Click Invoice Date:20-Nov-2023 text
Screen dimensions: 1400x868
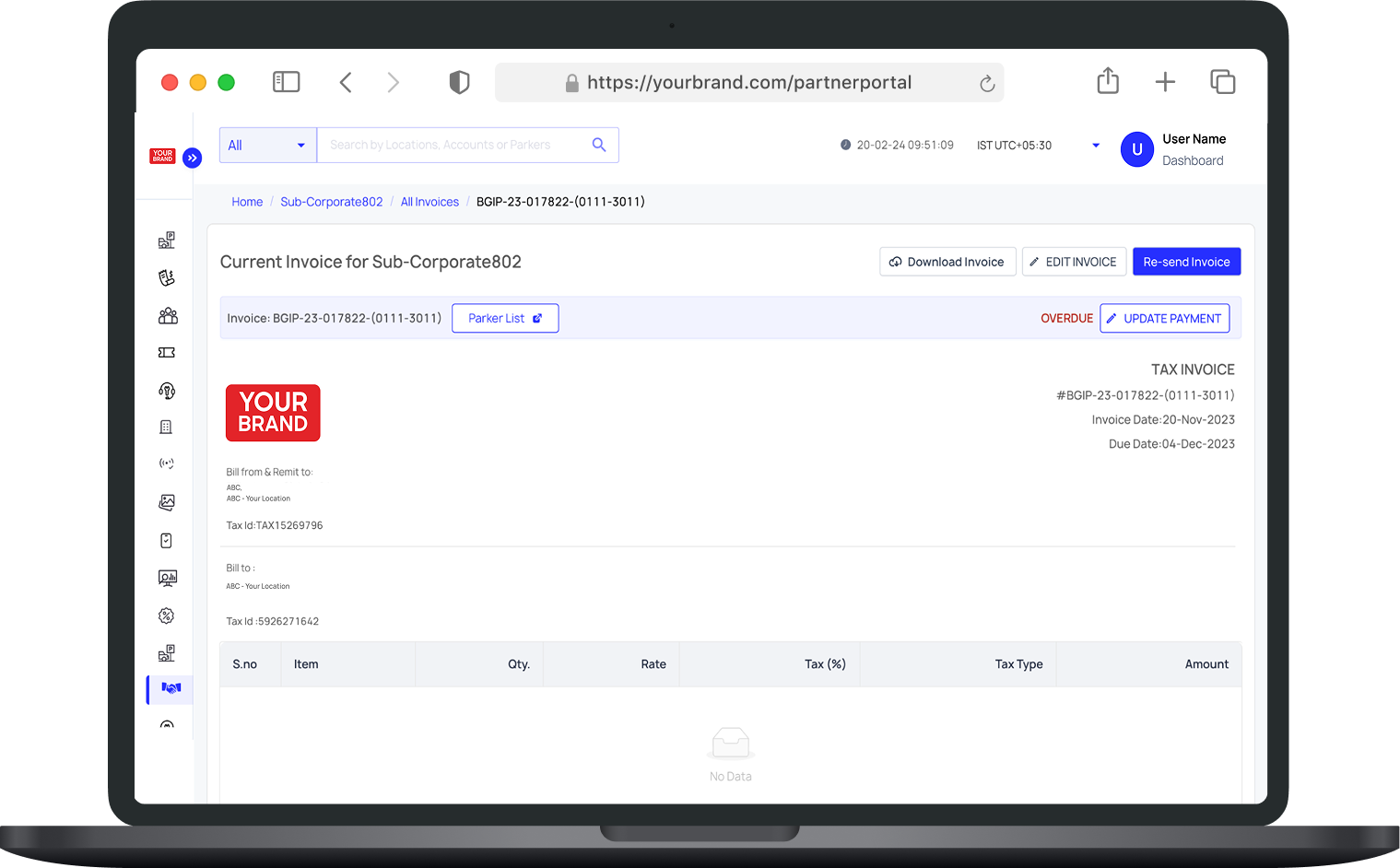[x=1163, y=419]
